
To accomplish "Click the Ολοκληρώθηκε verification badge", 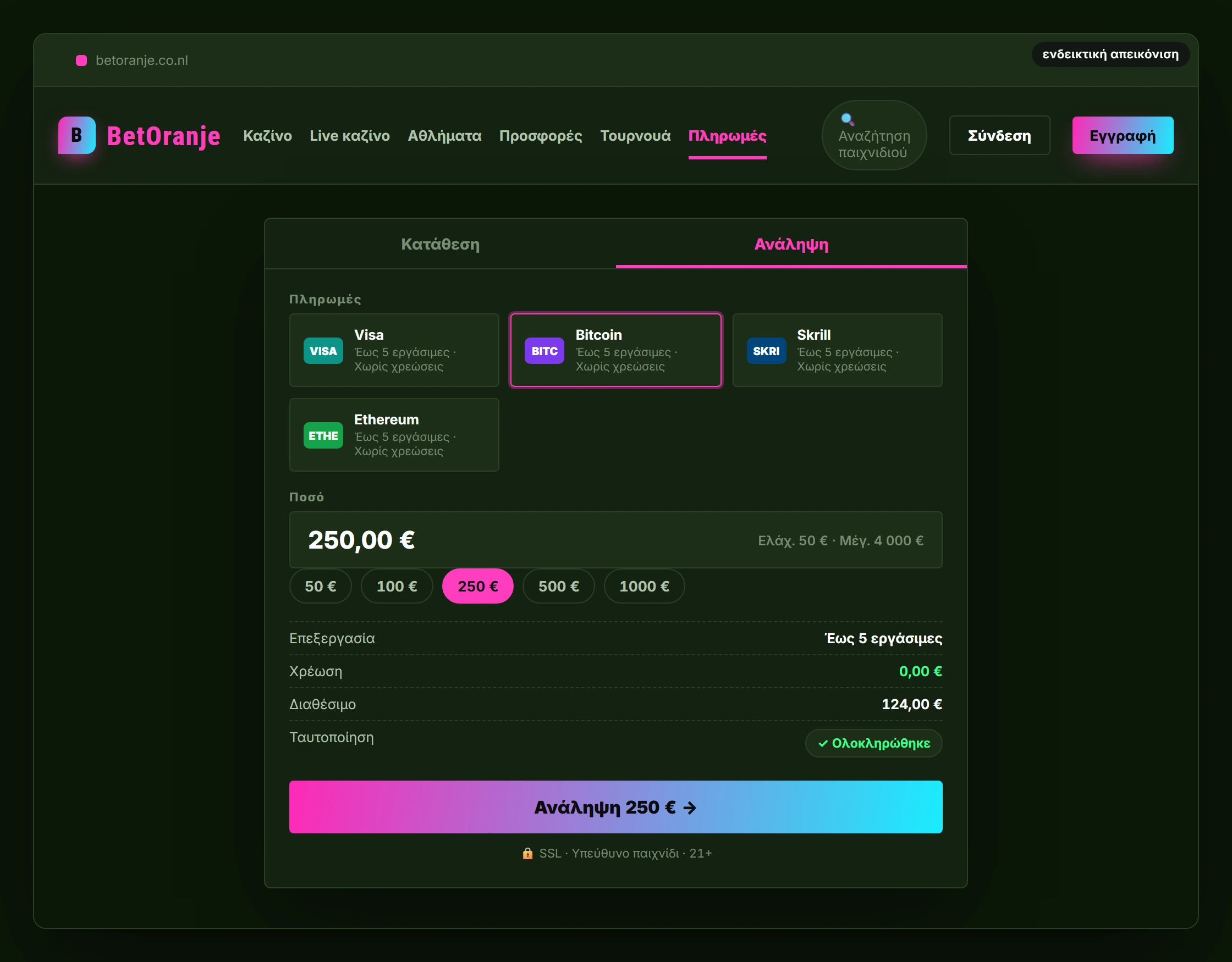I will tap(874, 743).
